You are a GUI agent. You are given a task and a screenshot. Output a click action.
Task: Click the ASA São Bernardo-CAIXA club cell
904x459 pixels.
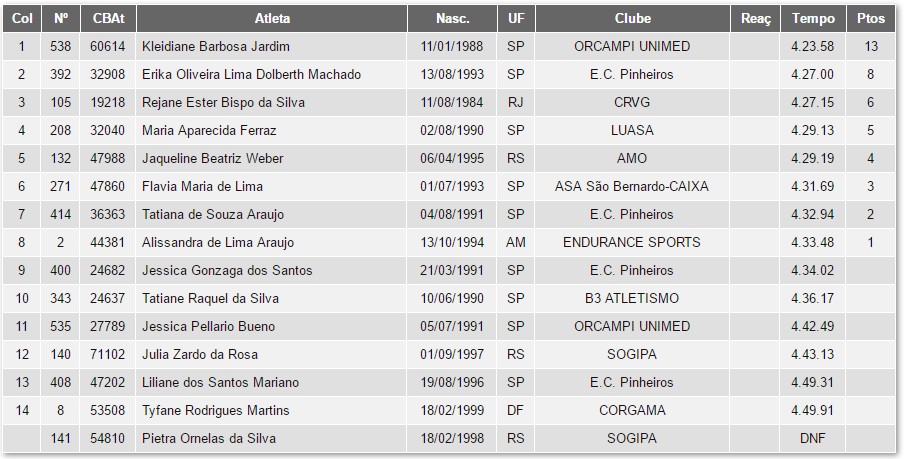[632, 187]
